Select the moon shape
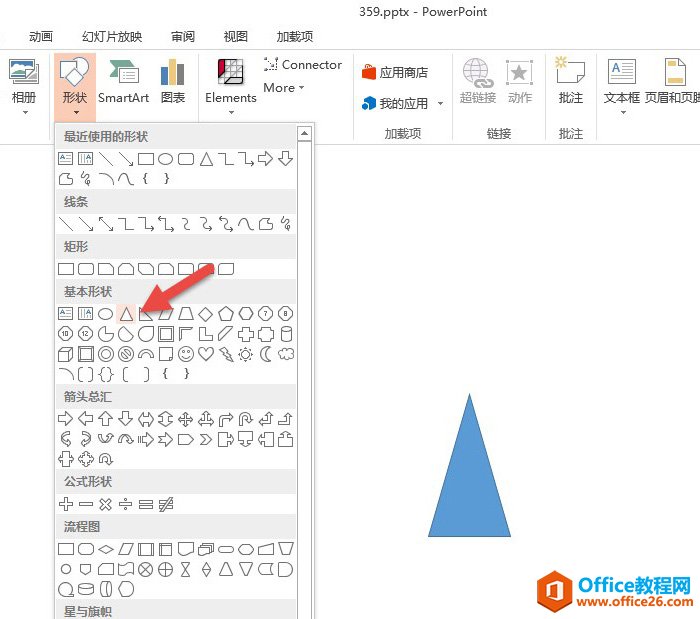 [x=266, y=354]
